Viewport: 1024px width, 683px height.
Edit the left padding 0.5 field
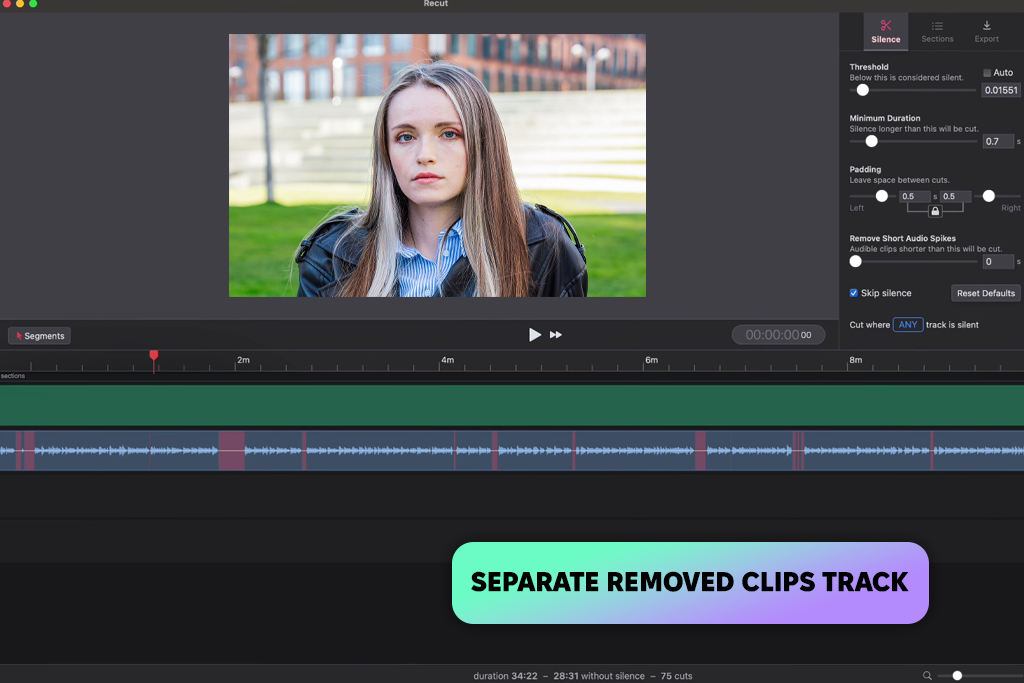[x=914, y=196]
